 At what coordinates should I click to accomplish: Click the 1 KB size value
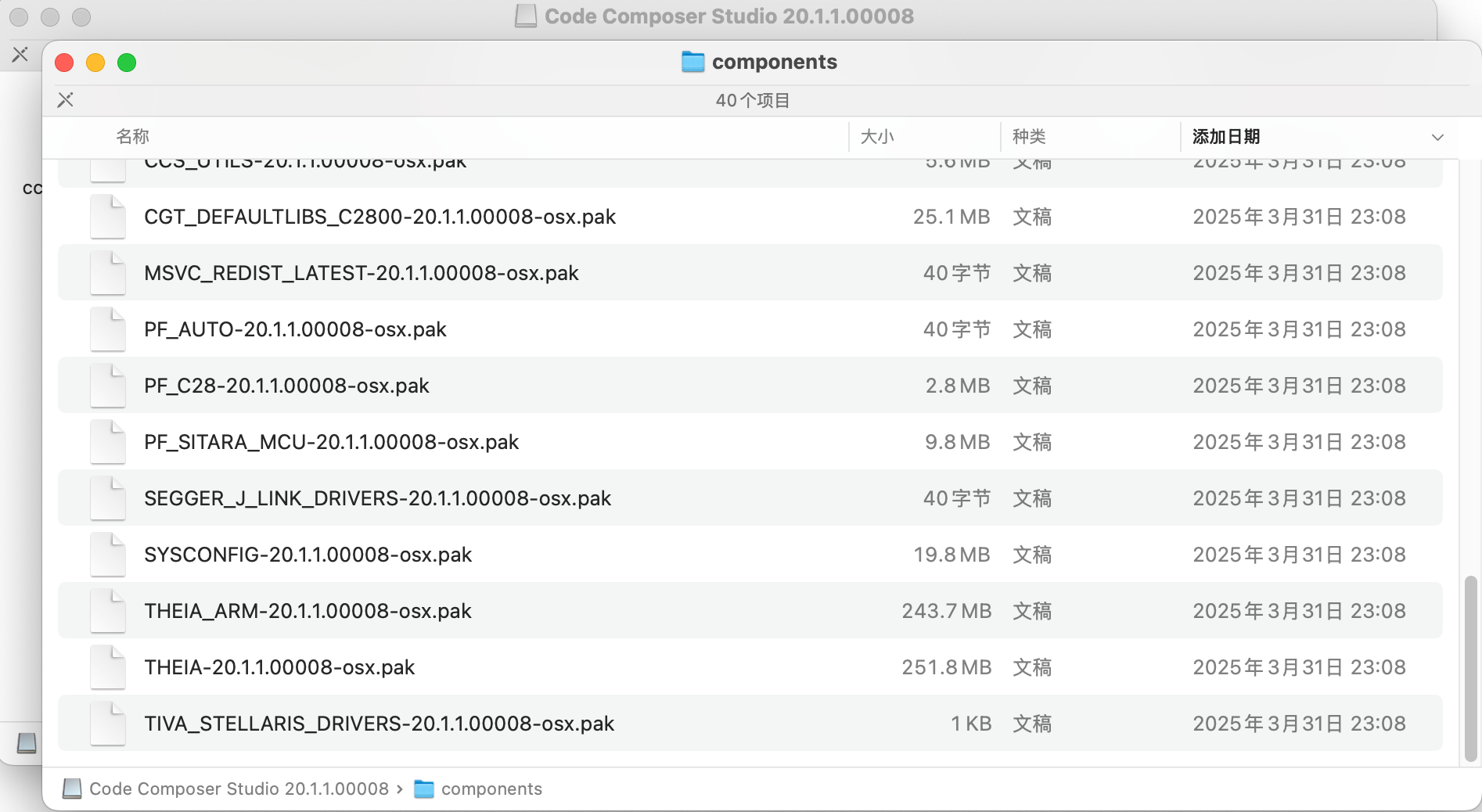coord(971,724)
